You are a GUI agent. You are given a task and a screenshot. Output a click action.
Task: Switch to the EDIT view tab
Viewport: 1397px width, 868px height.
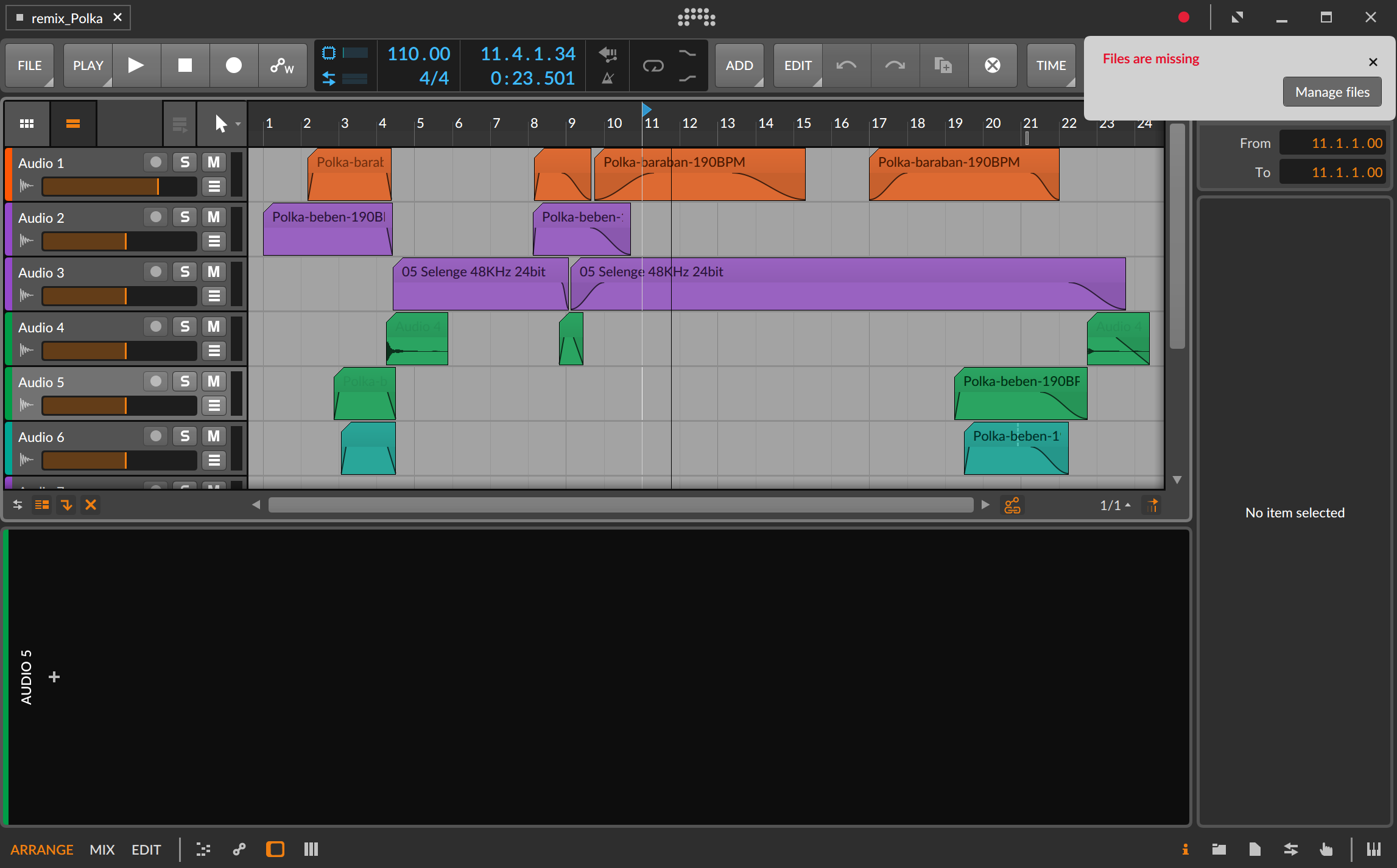click(x=146, y=849)
